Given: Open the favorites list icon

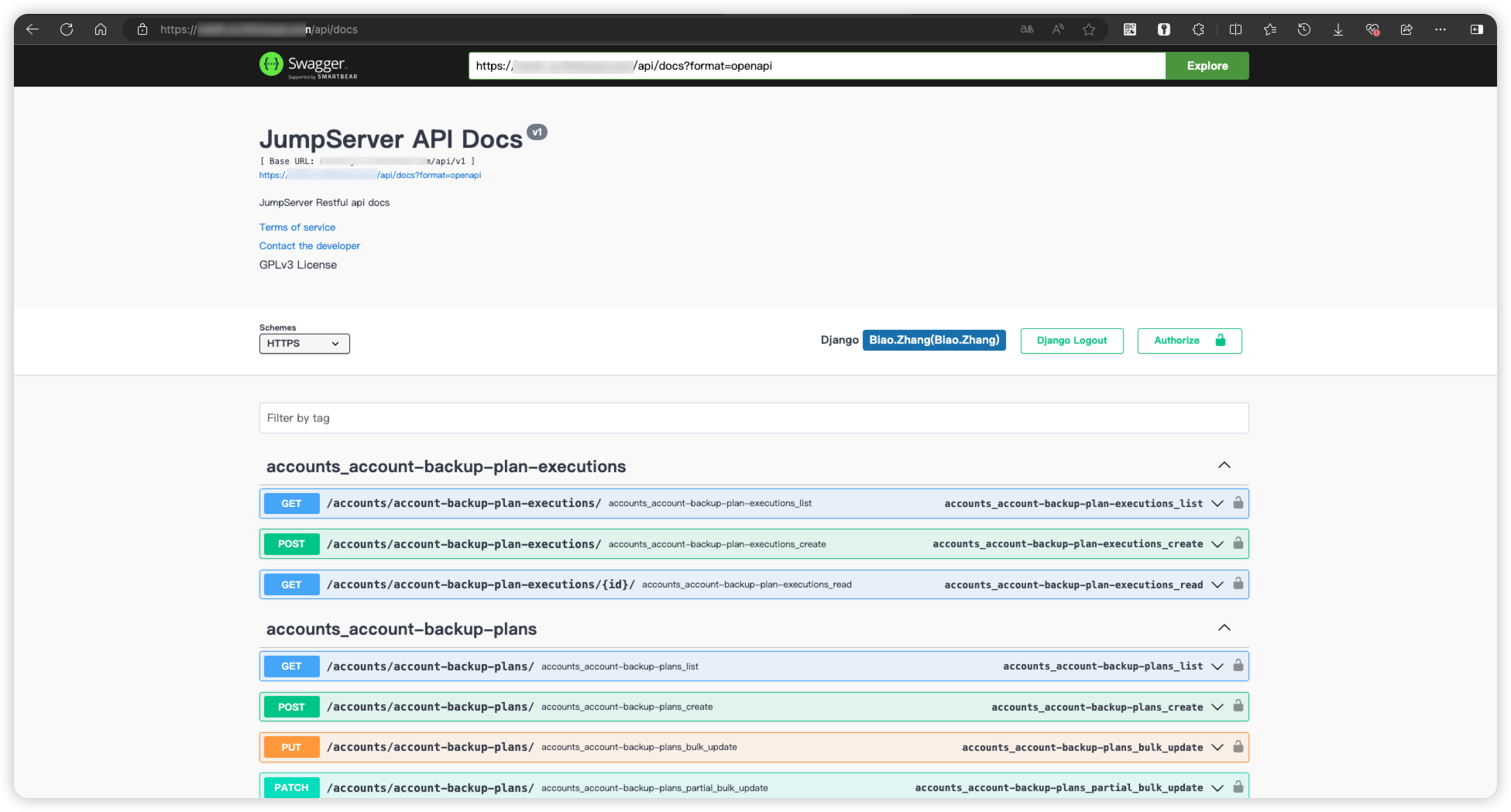Looking at the screenshot, I should (x=1270, y=29).
